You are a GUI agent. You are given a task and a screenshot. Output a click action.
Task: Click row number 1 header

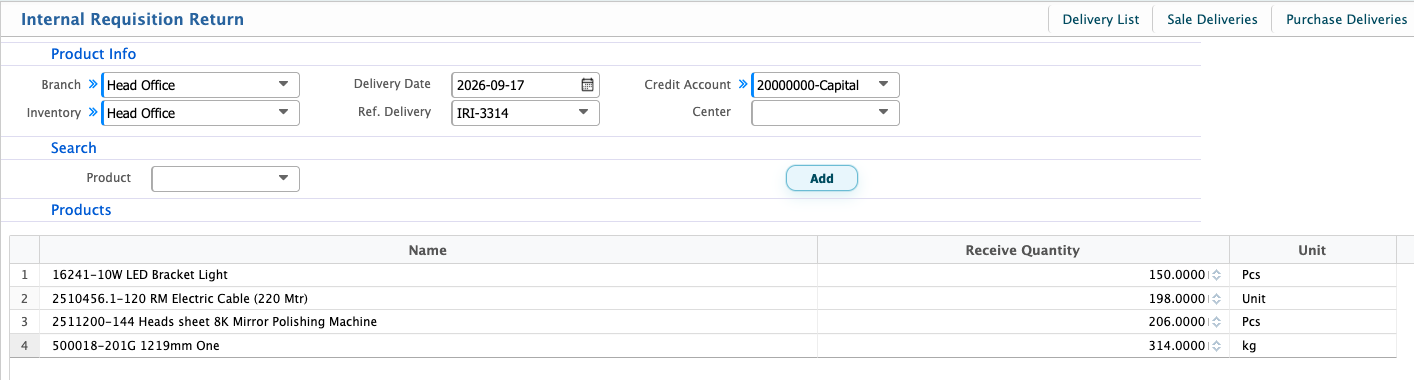24,275
